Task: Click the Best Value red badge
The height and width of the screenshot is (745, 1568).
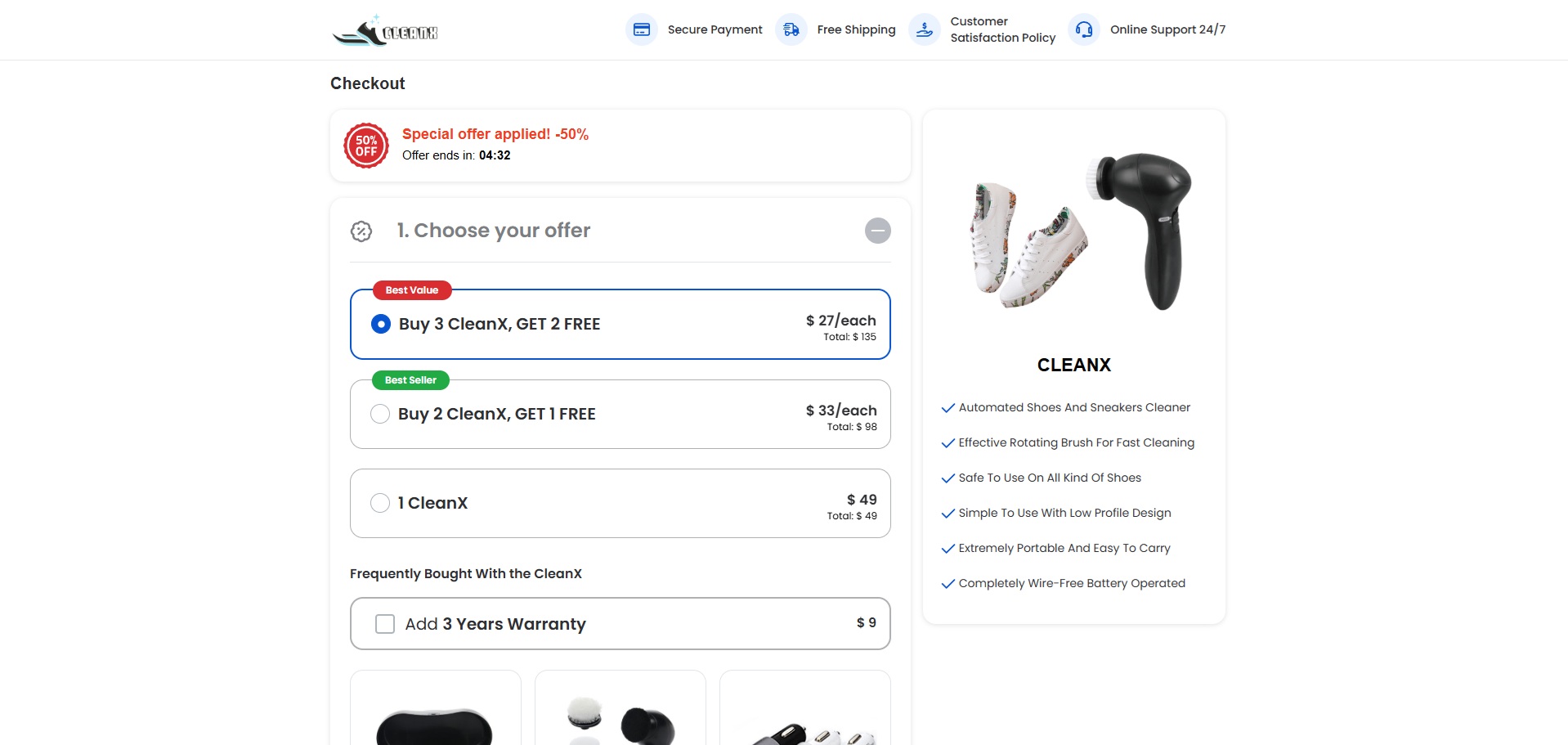Action: point(412,290)
